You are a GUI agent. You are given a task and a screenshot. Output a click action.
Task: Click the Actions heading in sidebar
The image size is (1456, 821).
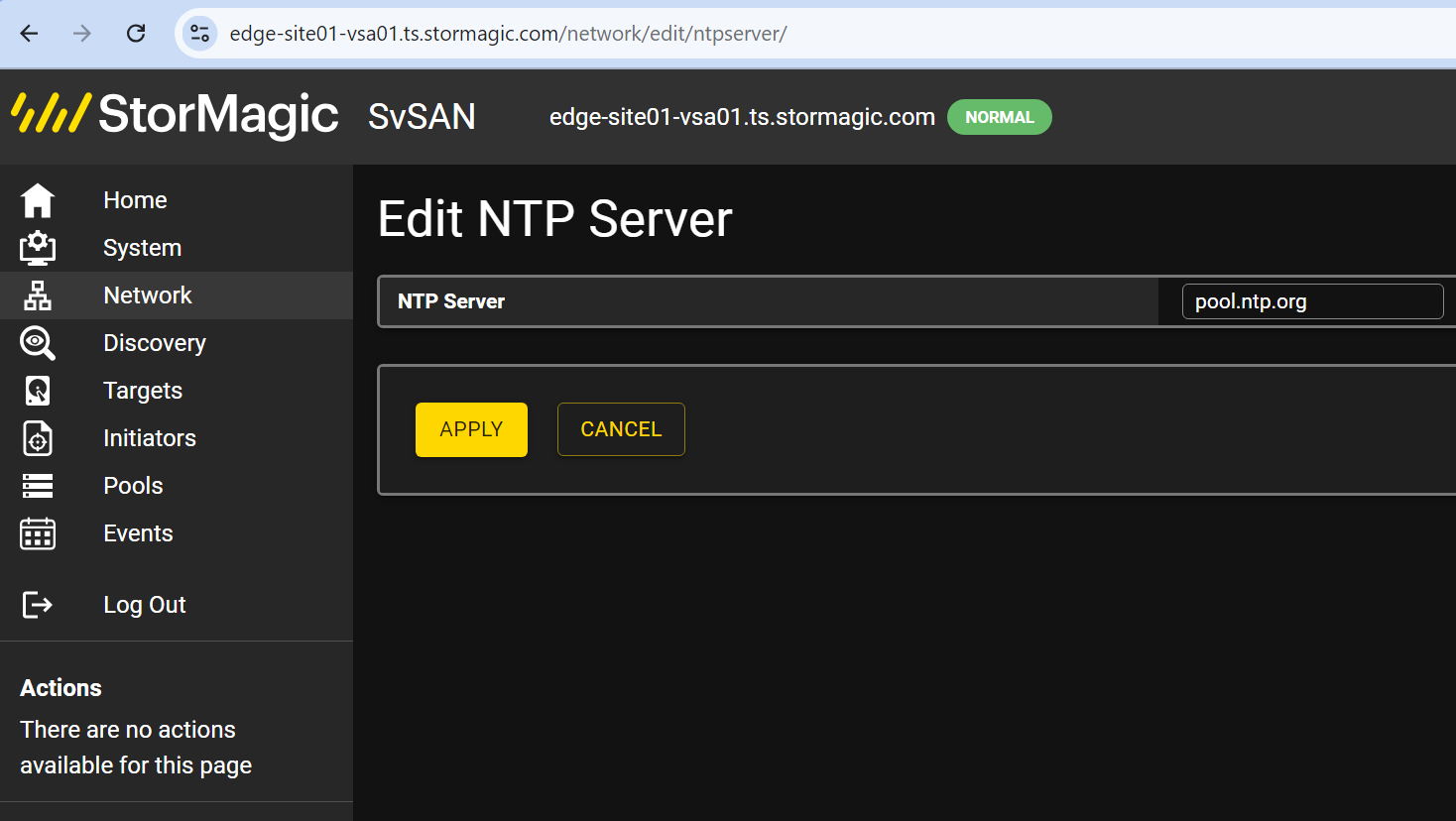click(61, 688)
